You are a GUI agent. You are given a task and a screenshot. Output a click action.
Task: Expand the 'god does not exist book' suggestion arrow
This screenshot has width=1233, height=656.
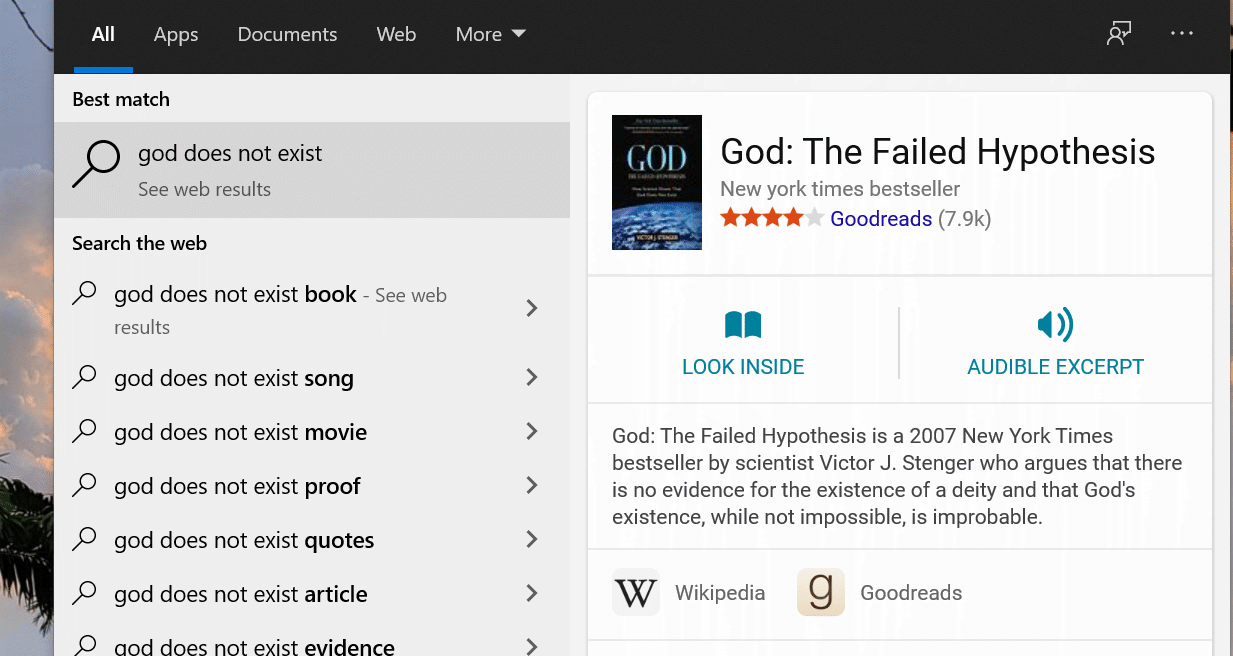point(532,308)
